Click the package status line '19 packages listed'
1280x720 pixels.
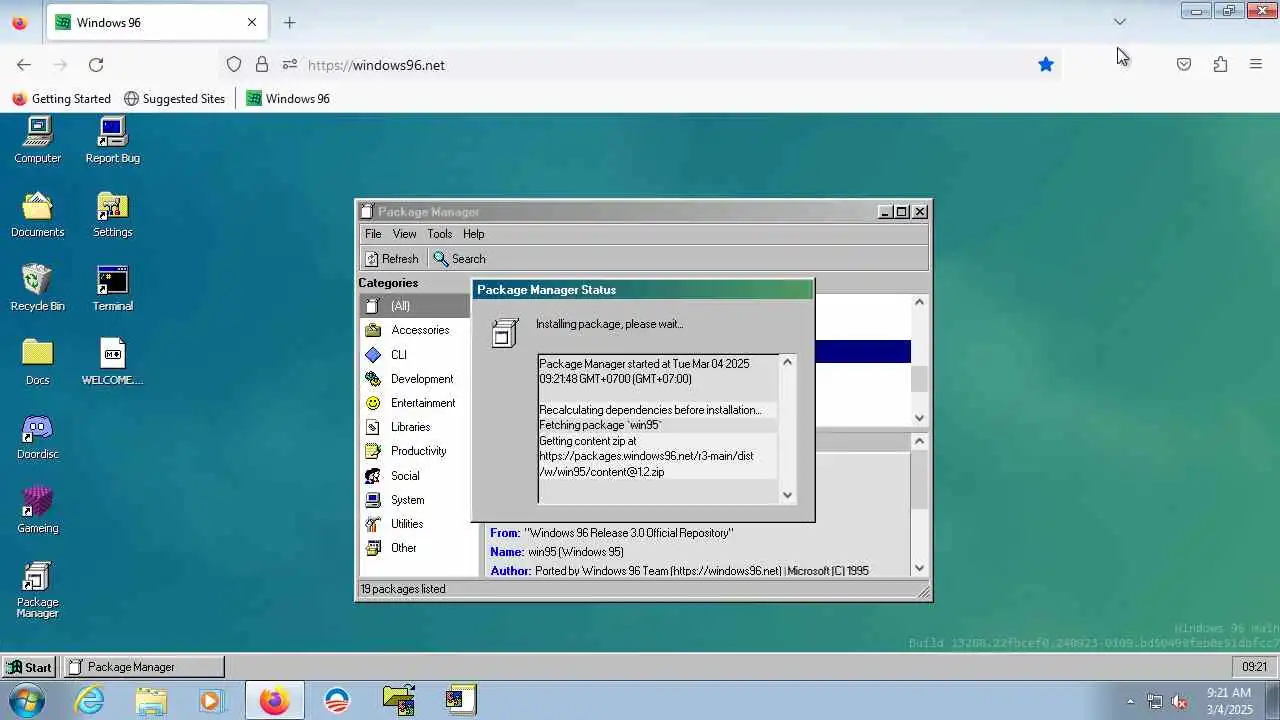point(404,589)
